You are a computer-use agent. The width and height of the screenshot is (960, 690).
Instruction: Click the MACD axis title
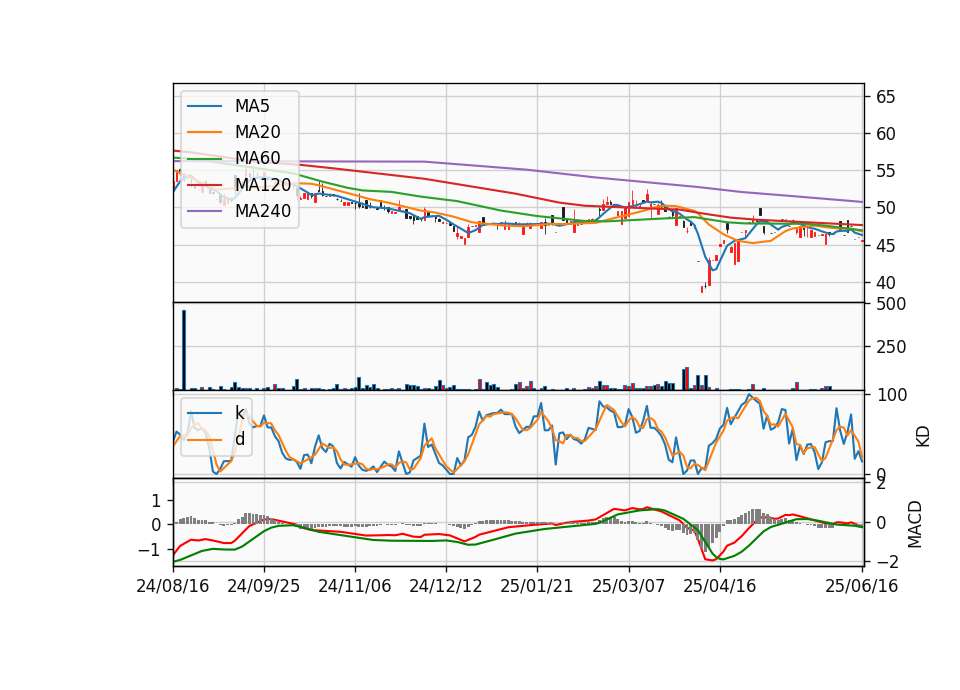915,524
